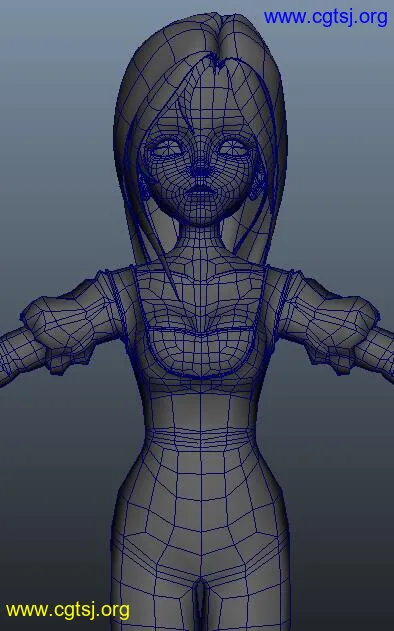Select the waist belt edge loops
Image resolution: width=394 pixels, height=631 pixels.
tap(200, 438)
